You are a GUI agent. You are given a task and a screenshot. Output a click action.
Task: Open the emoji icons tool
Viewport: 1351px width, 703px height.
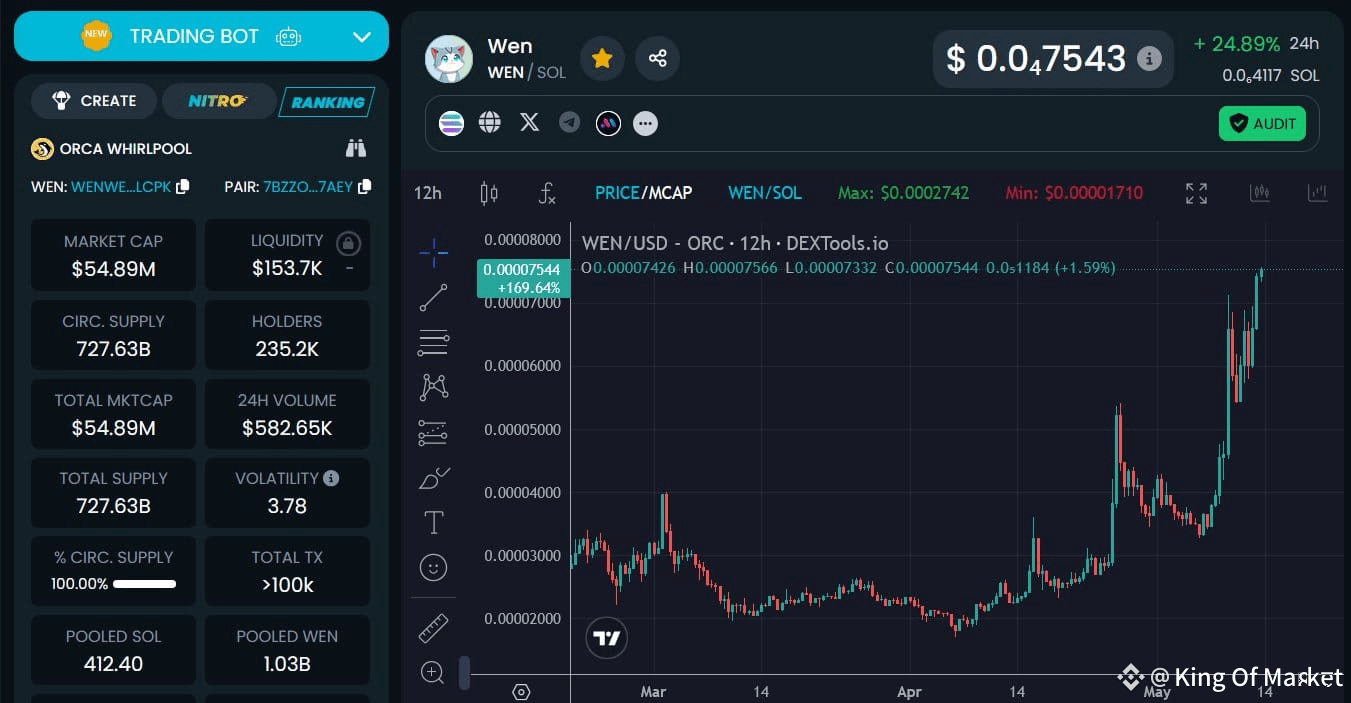tap(433, 568)
